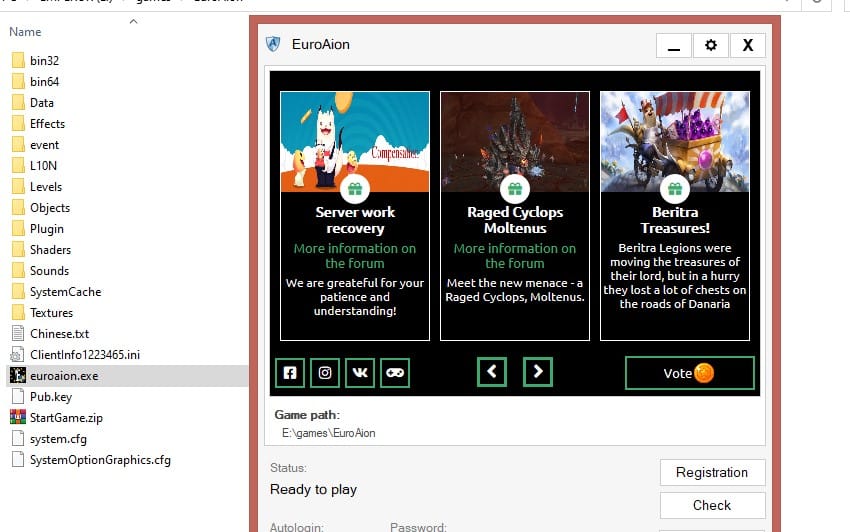Click gift icon on Raged Cyclops card

tap(515, 189)
